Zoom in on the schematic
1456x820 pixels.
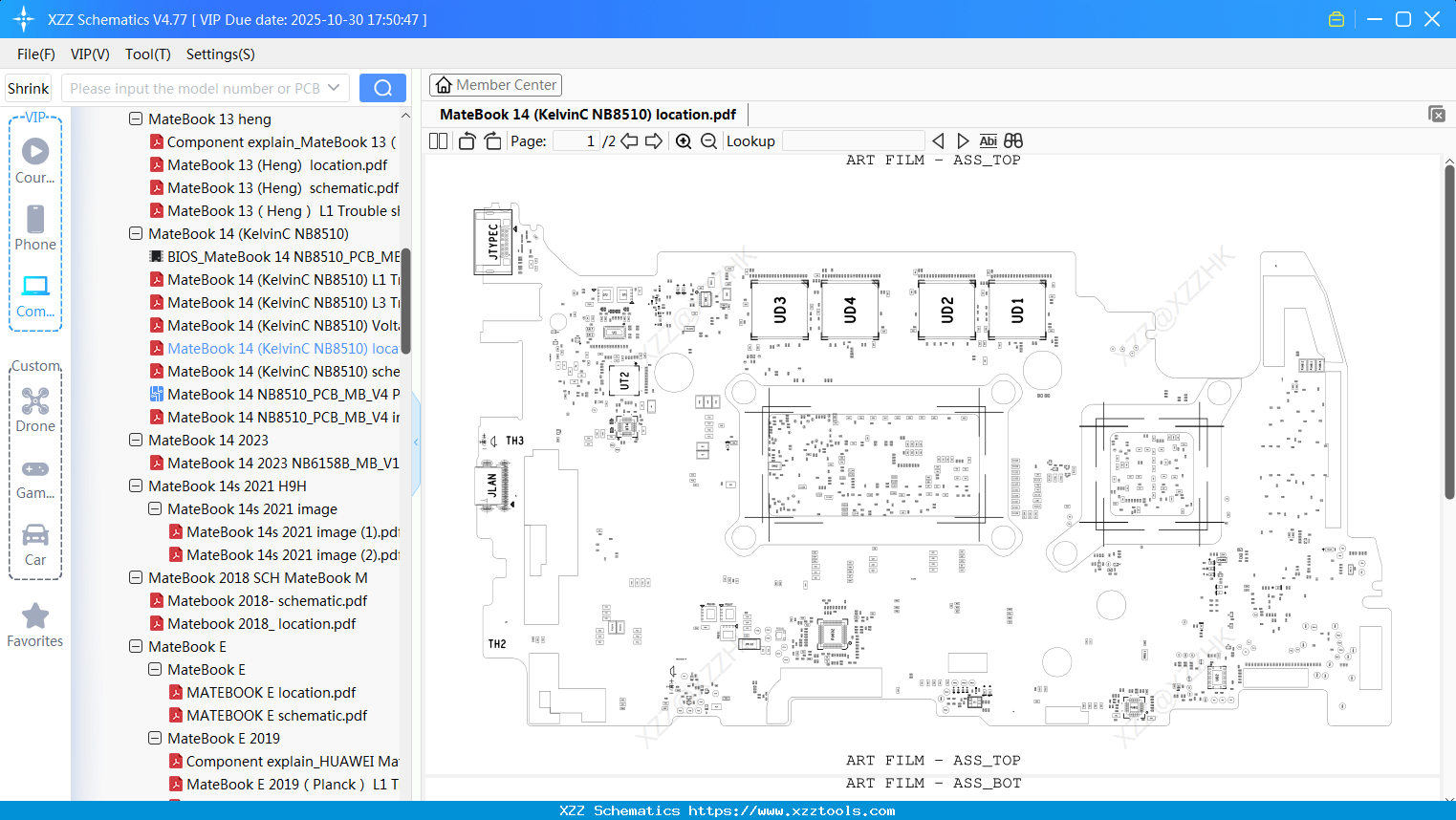coord(684,140)
